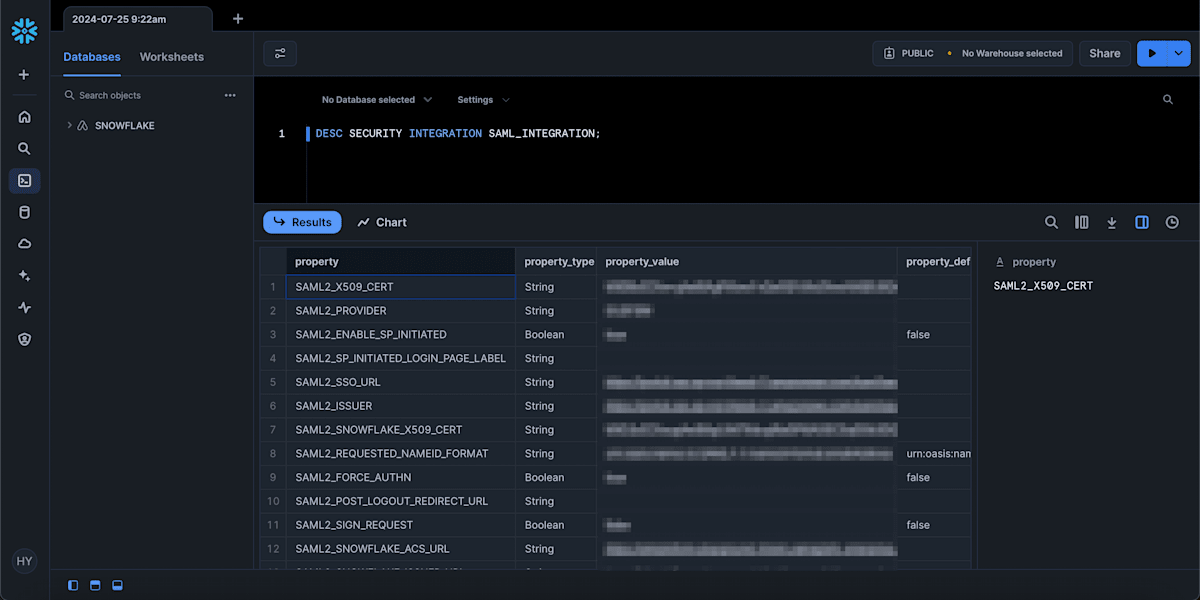Screen dimensions: 1200x600
Task: Open Data Products cloud icon in sidebar
Action: point(24,244)
